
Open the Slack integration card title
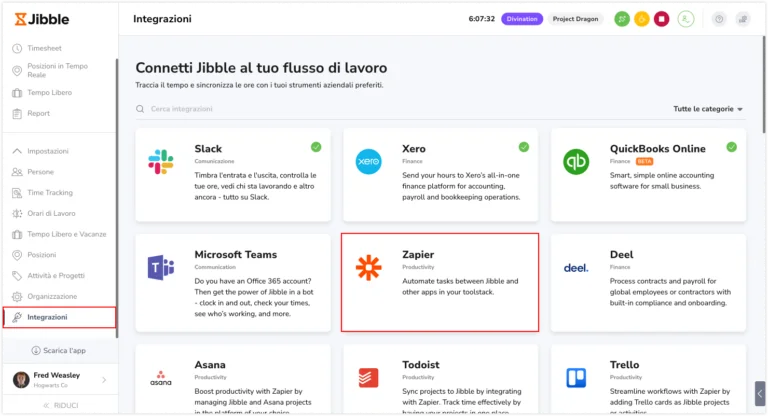point(208,148)
